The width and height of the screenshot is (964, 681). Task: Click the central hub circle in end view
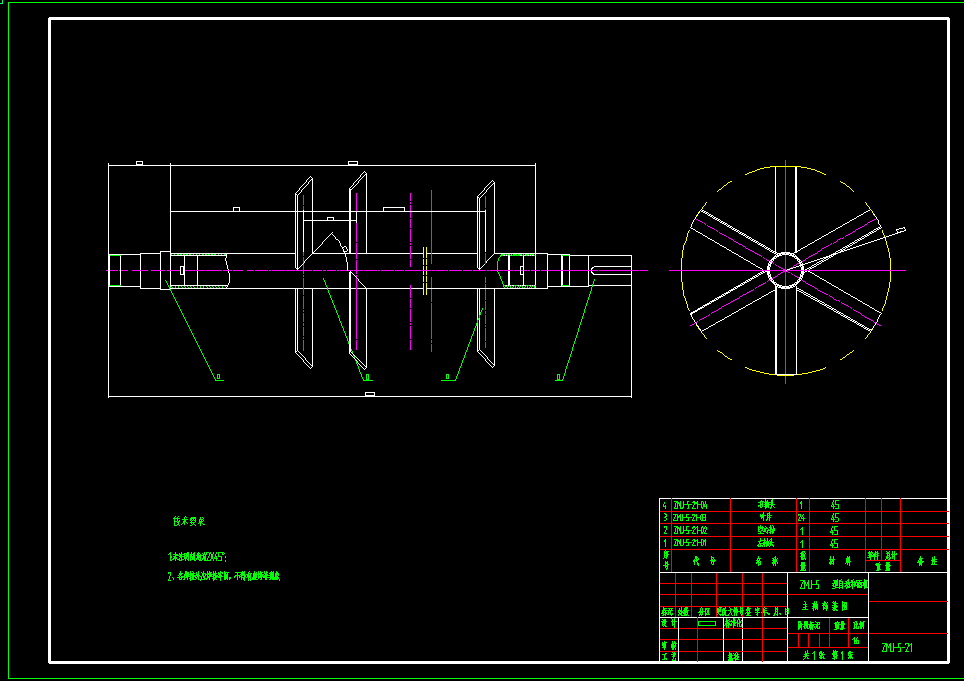coord(785,270)
